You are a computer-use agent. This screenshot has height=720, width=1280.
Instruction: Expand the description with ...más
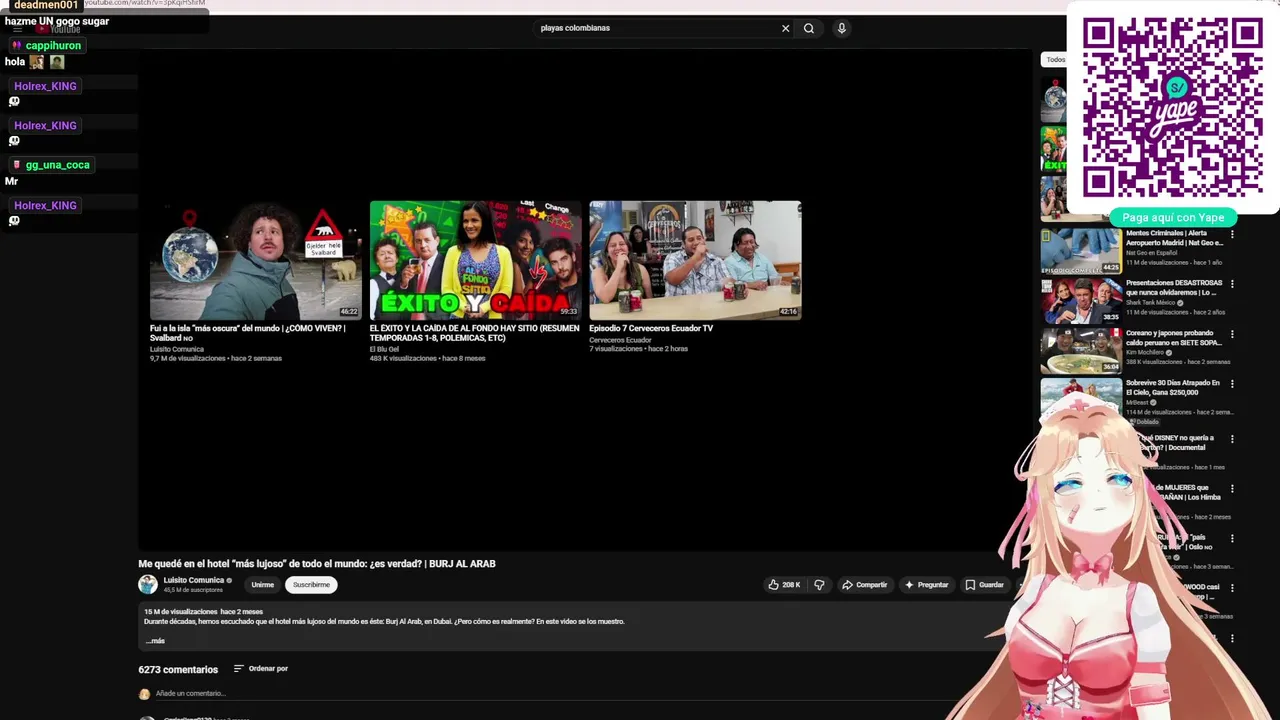coord(155,641)
